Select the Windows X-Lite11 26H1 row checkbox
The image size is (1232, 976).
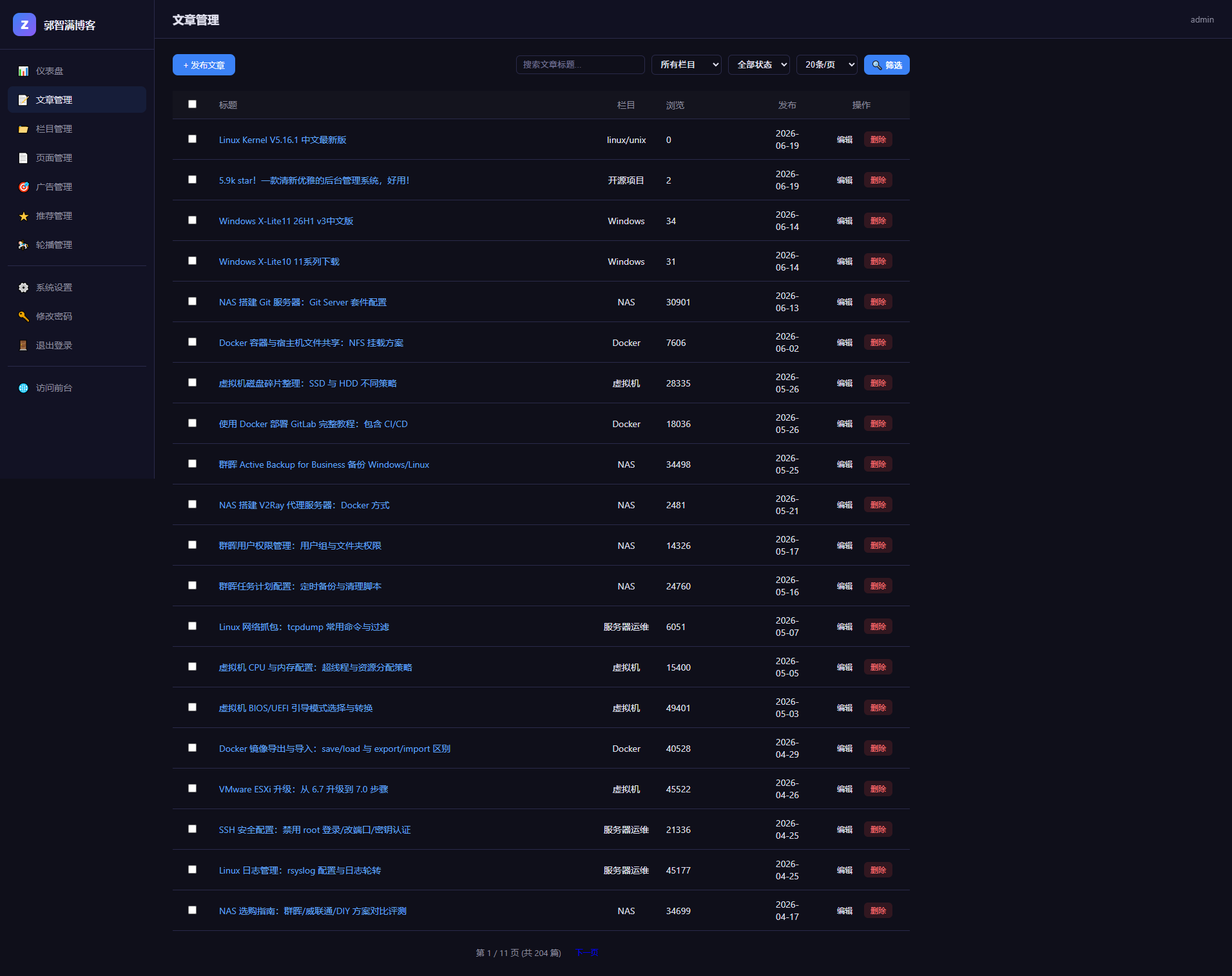coord(192,220)
